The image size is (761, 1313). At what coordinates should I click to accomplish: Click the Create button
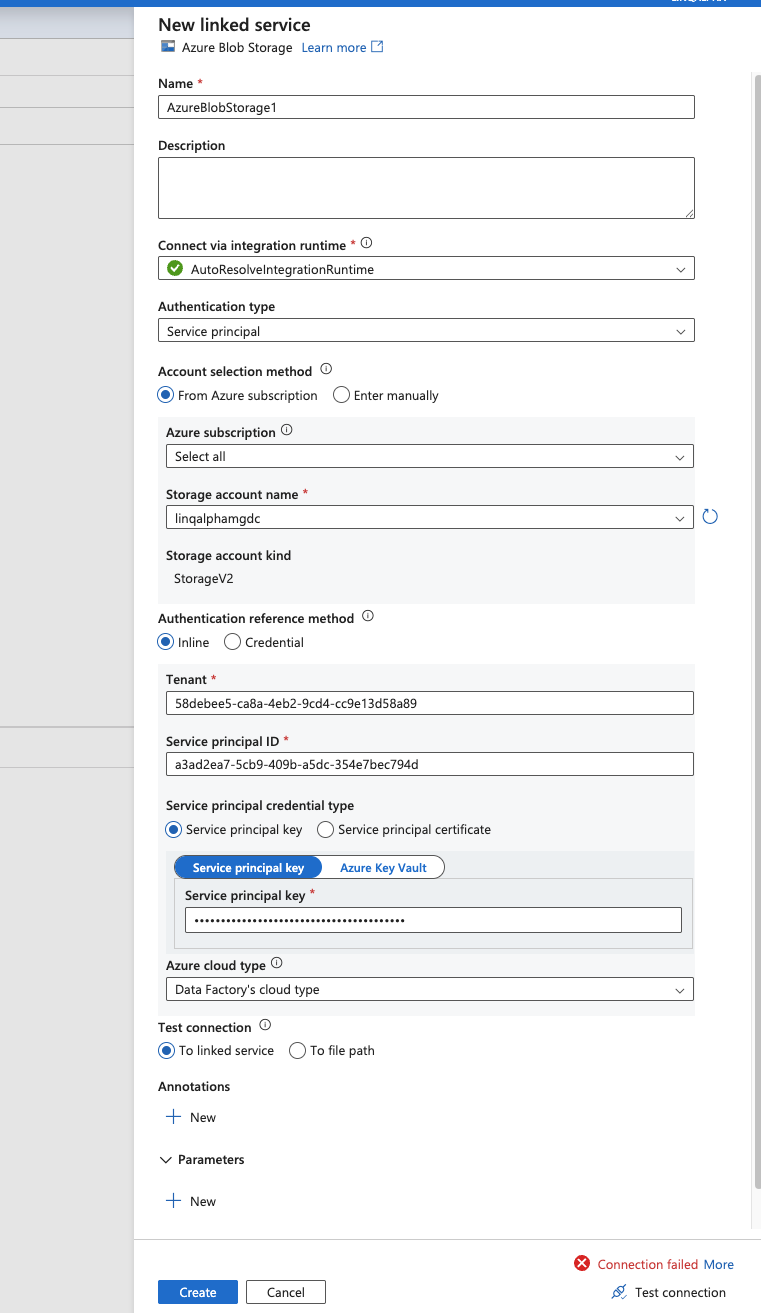coord(198,1292)
